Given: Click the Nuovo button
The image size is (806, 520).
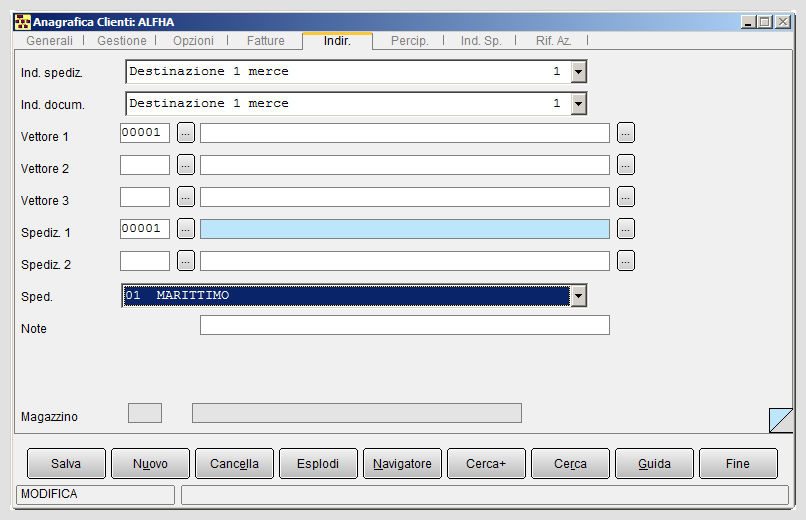Looking at the screenshot, I should (x=150, y=463).
